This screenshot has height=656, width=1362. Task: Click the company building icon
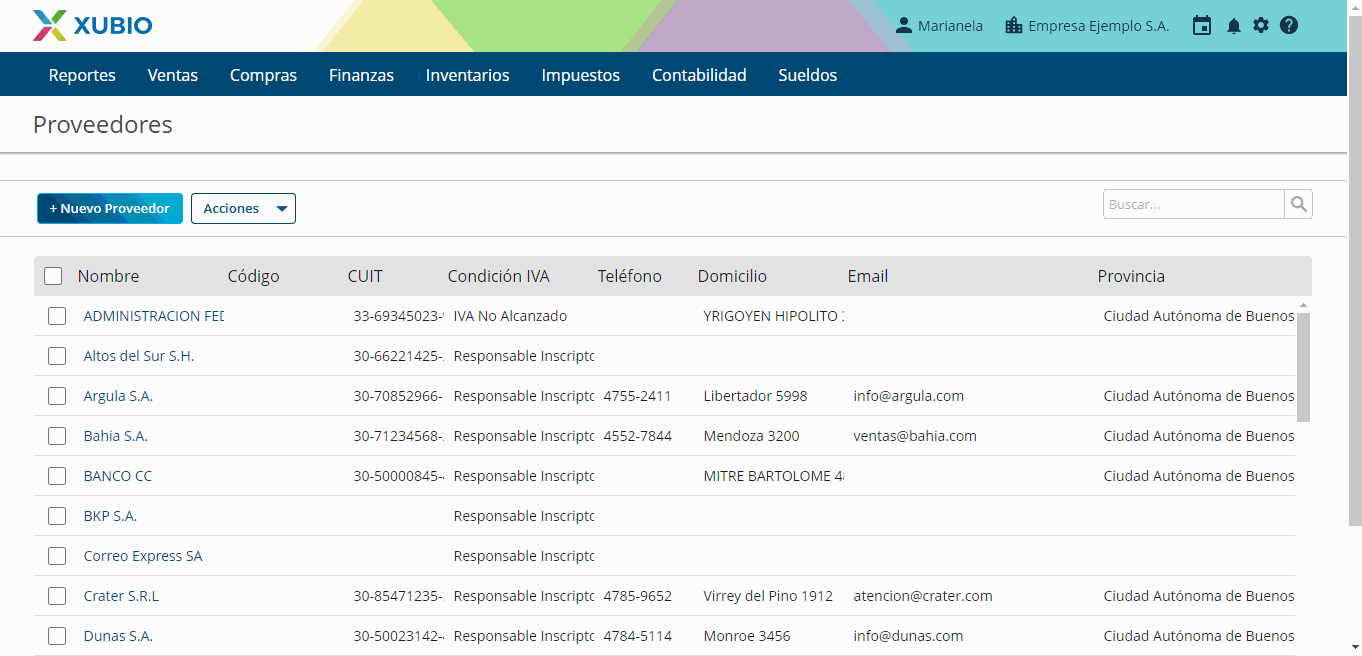click(x=1014, y=26)
